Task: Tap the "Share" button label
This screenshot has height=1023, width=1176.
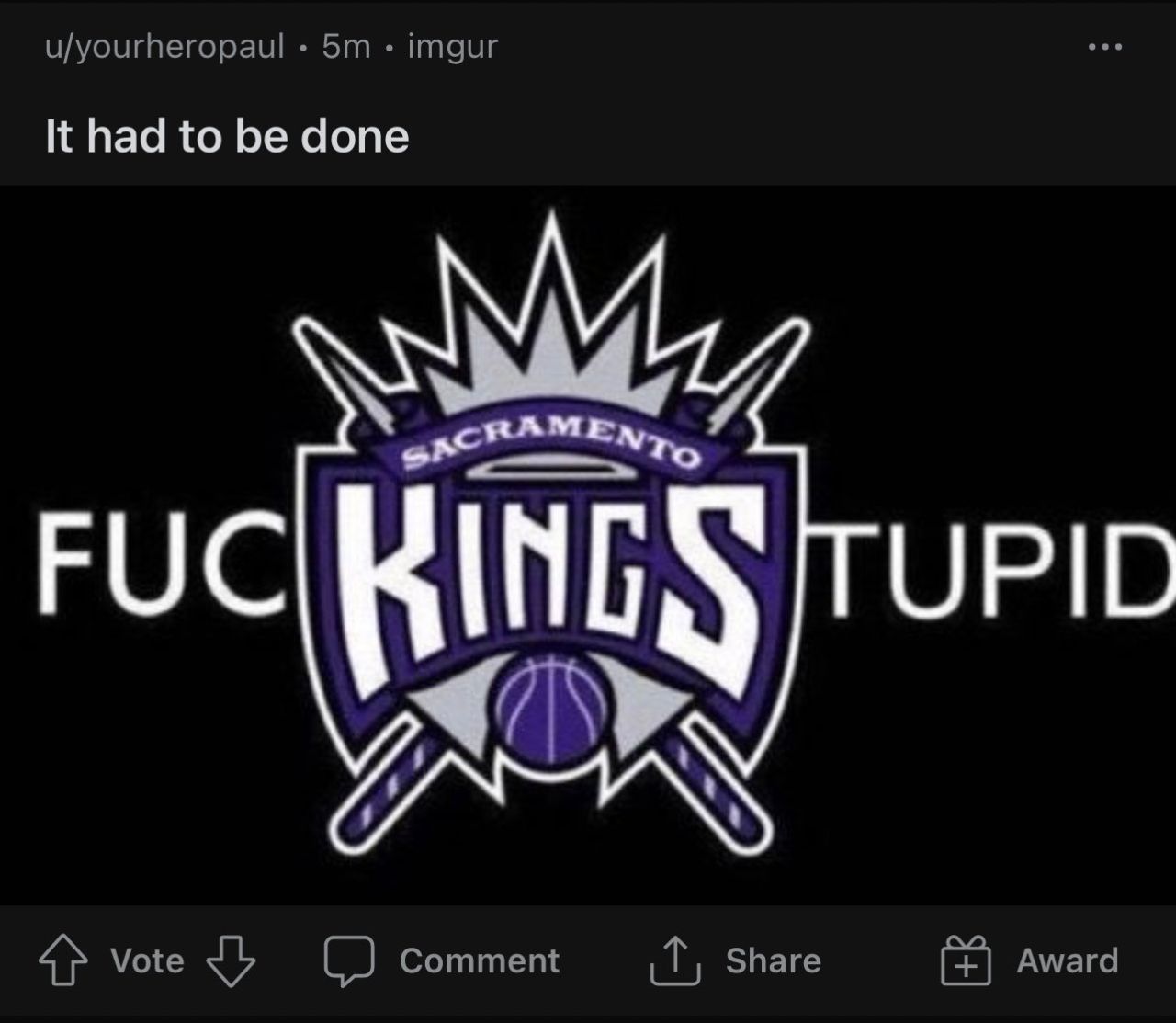Action: (773, 961)
